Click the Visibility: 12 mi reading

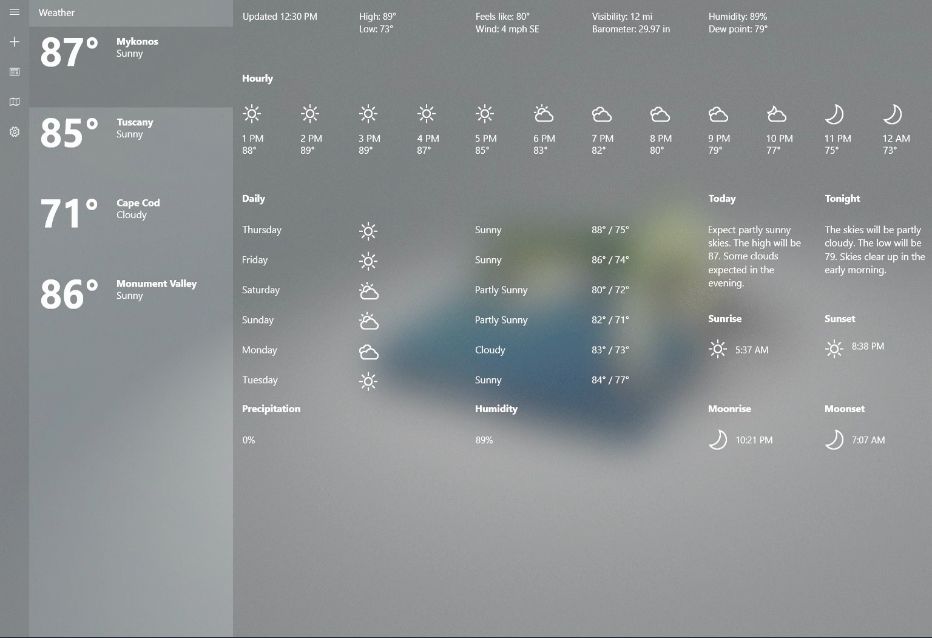click(622, 17)
